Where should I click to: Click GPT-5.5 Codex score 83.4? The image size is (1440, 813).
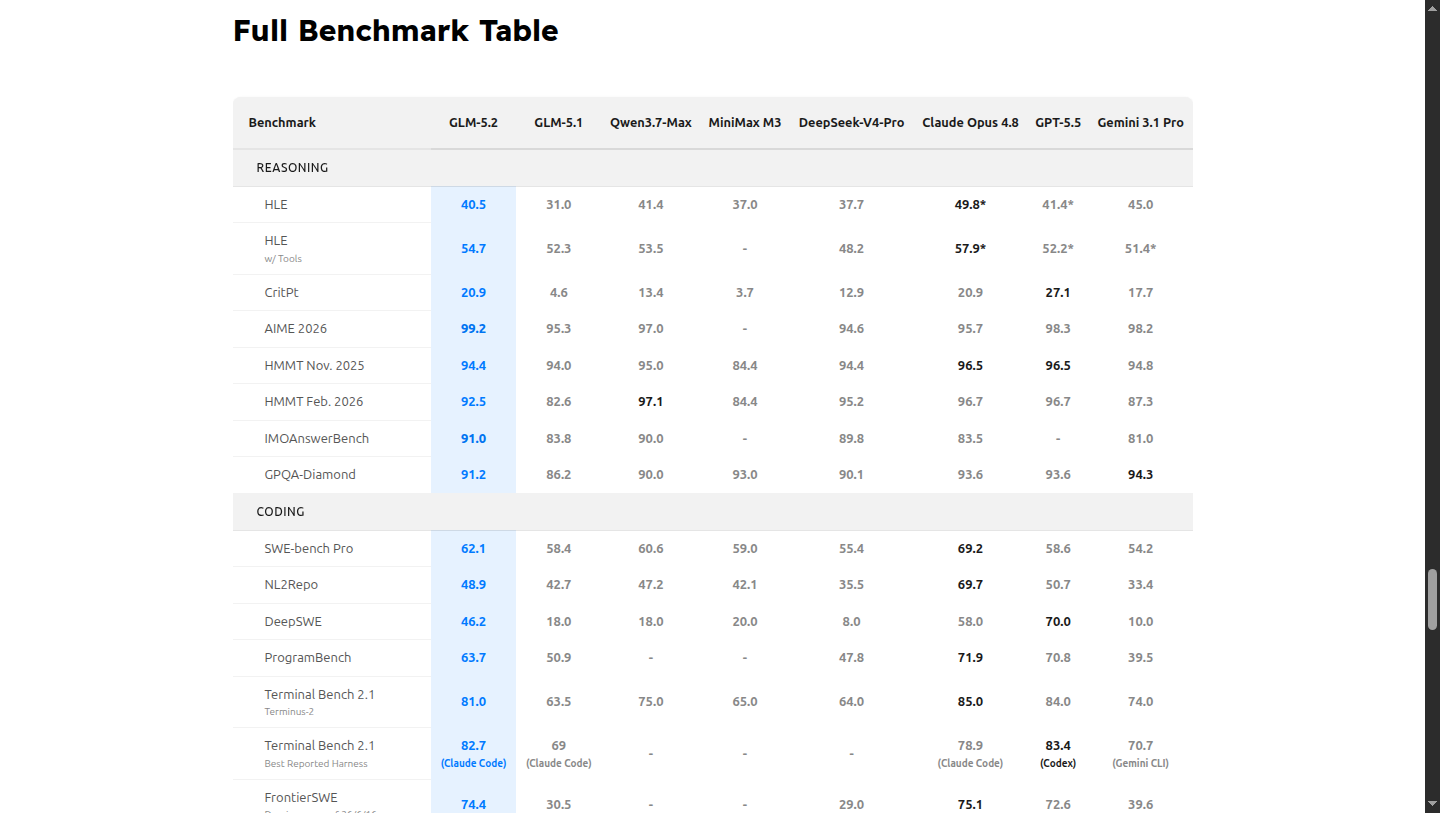(1058, 746)
